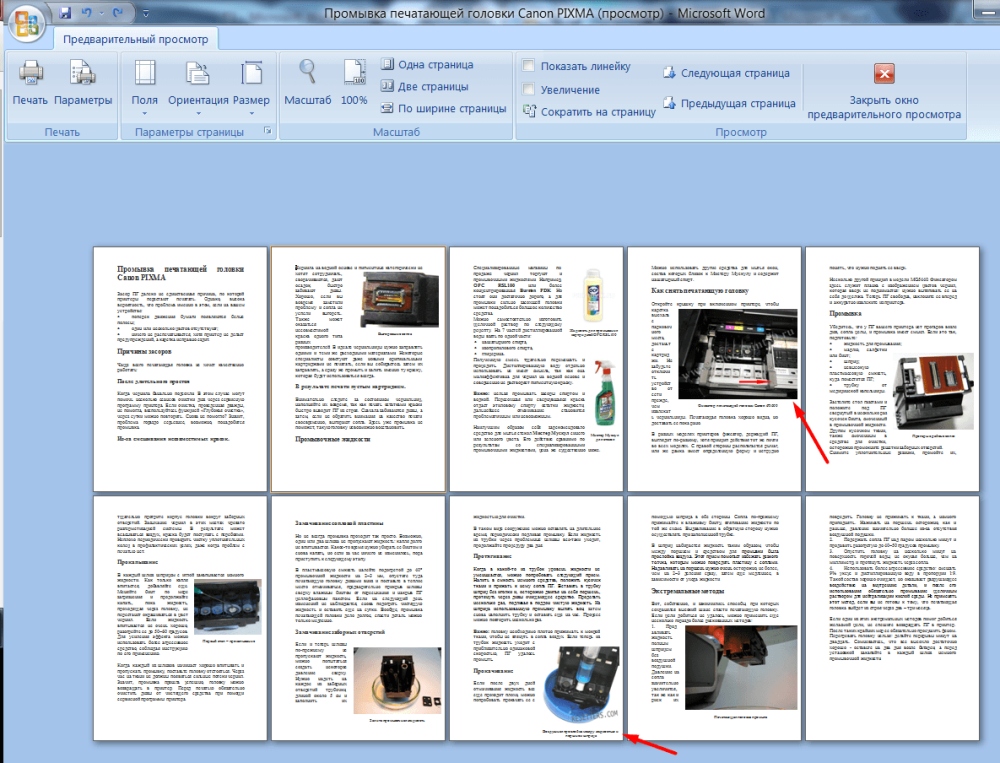
Task: Click the red close preview icon
Action: pos(884,73)
